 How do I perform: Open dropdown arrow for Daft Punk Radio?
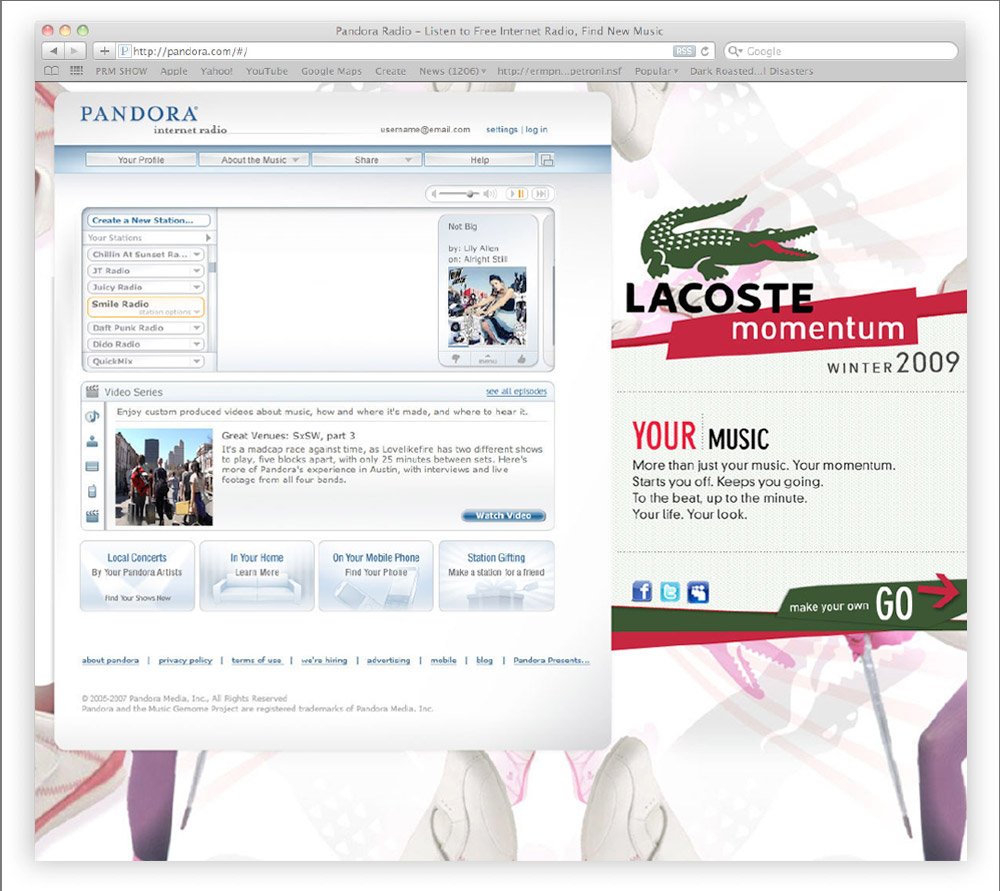pos(197,328)
